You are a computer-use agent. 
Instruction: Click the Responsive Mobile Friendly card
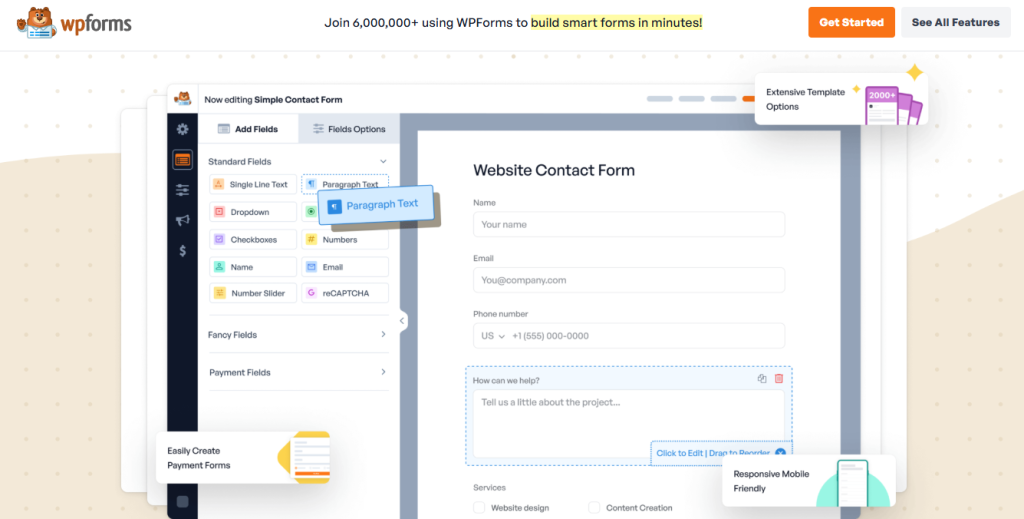tap(808, 480)
